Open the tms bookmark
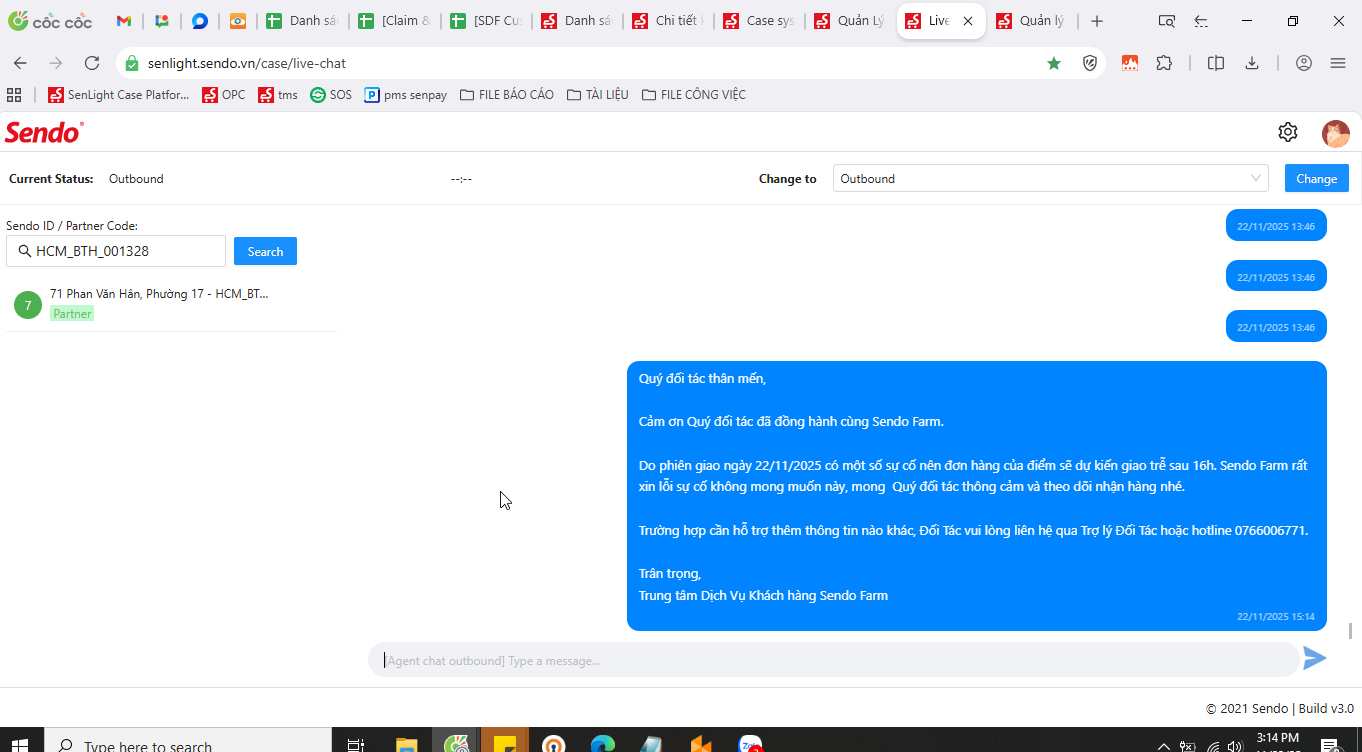1362x752 pixels. [278, 95]
